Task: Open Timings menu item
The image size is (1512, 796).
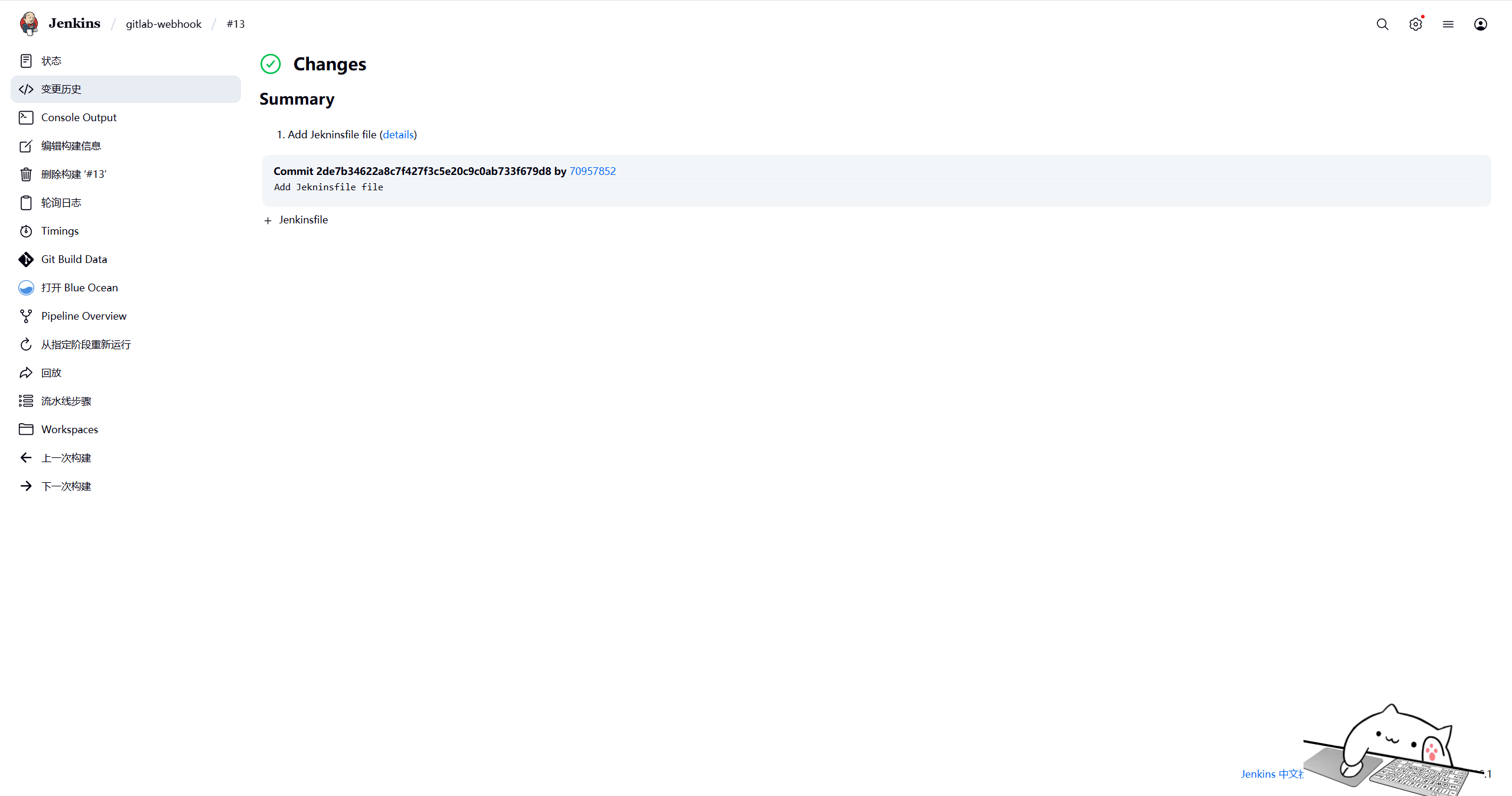Action: 126,231
